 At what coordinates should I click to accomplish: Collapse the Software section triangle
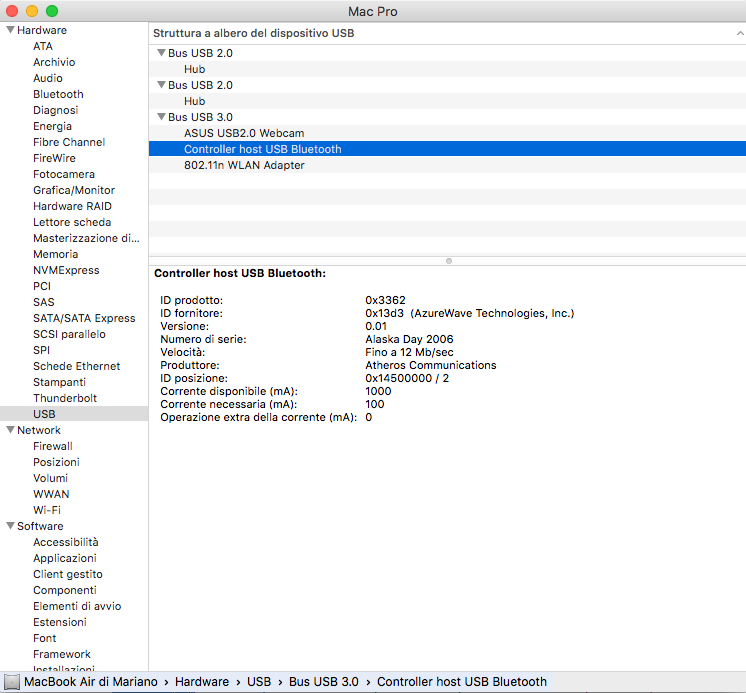point(10,526)
